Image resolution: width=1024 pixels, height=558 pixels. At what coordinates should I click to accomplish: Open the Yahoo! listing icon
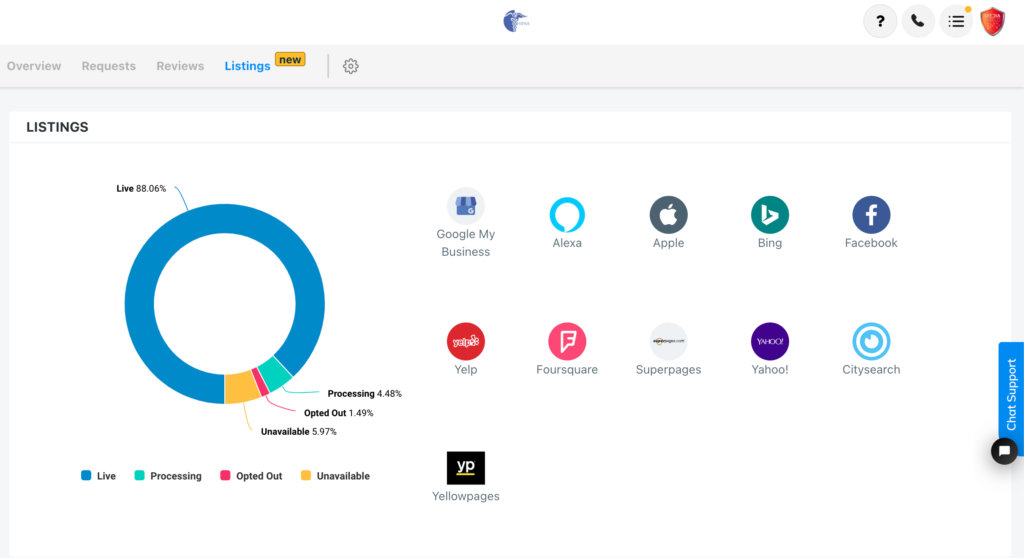point(769,342)
